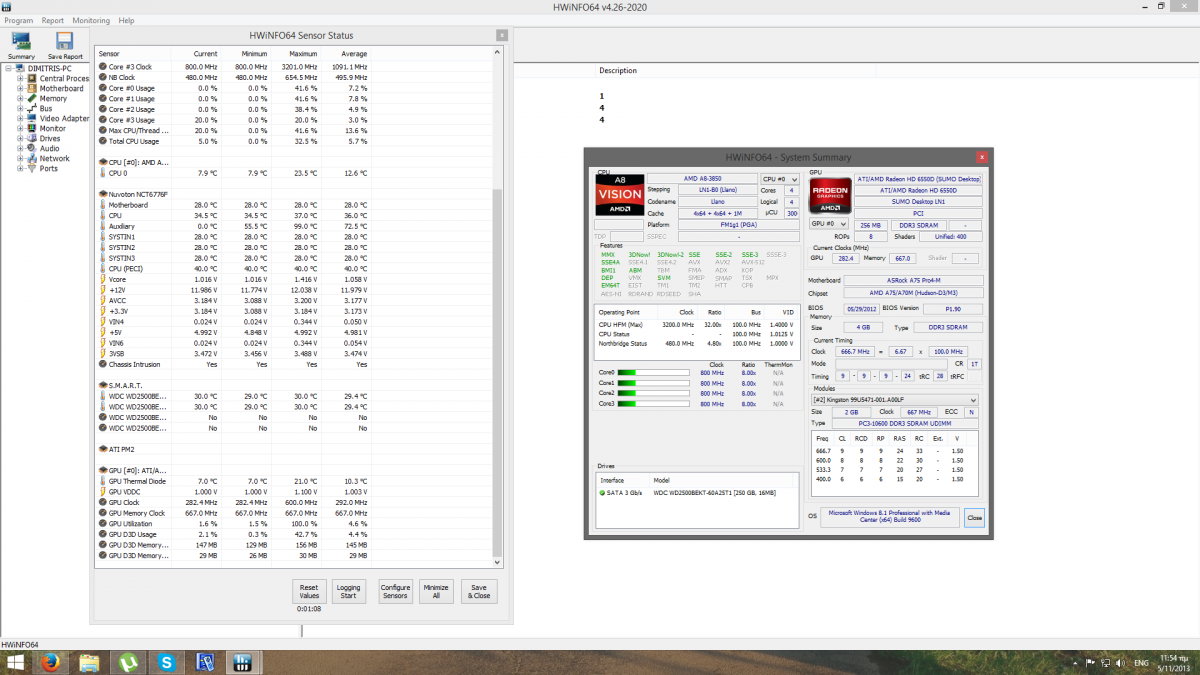Screen dimensions: 1200x675
Task: Select the Video Adapter tree icon
Action: coord(32,118)
